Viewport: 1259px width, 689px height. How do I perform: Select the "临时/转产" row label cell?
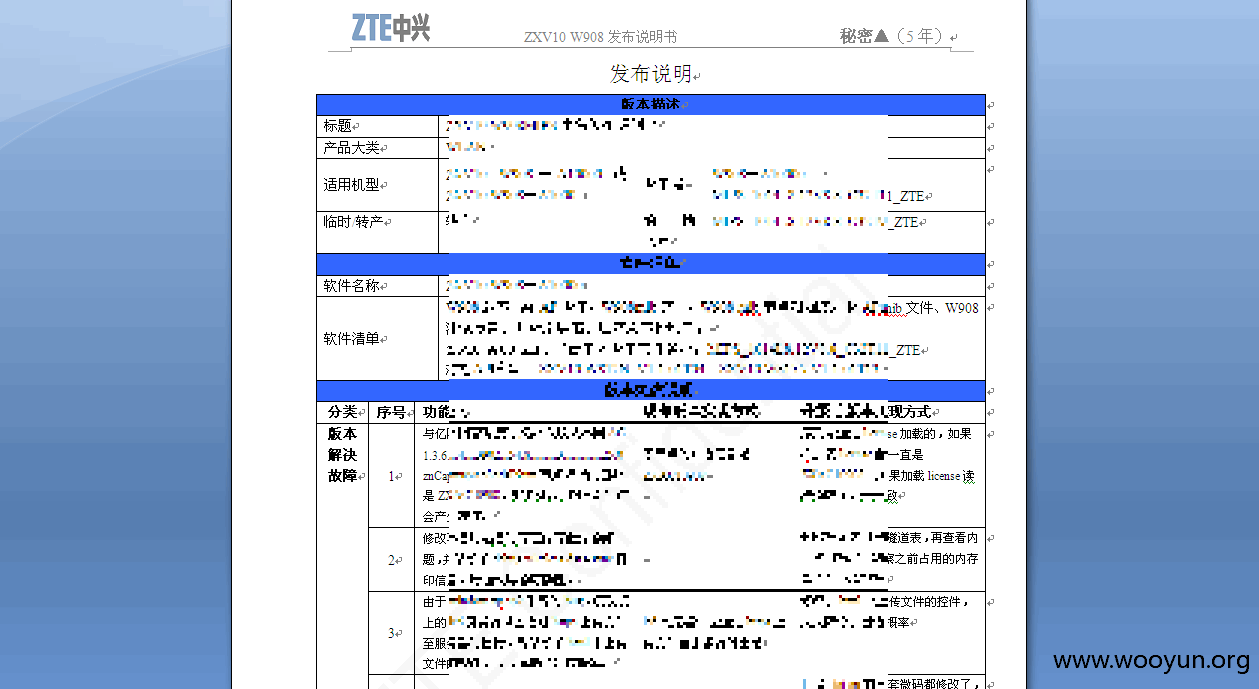(x=378, y=232)
